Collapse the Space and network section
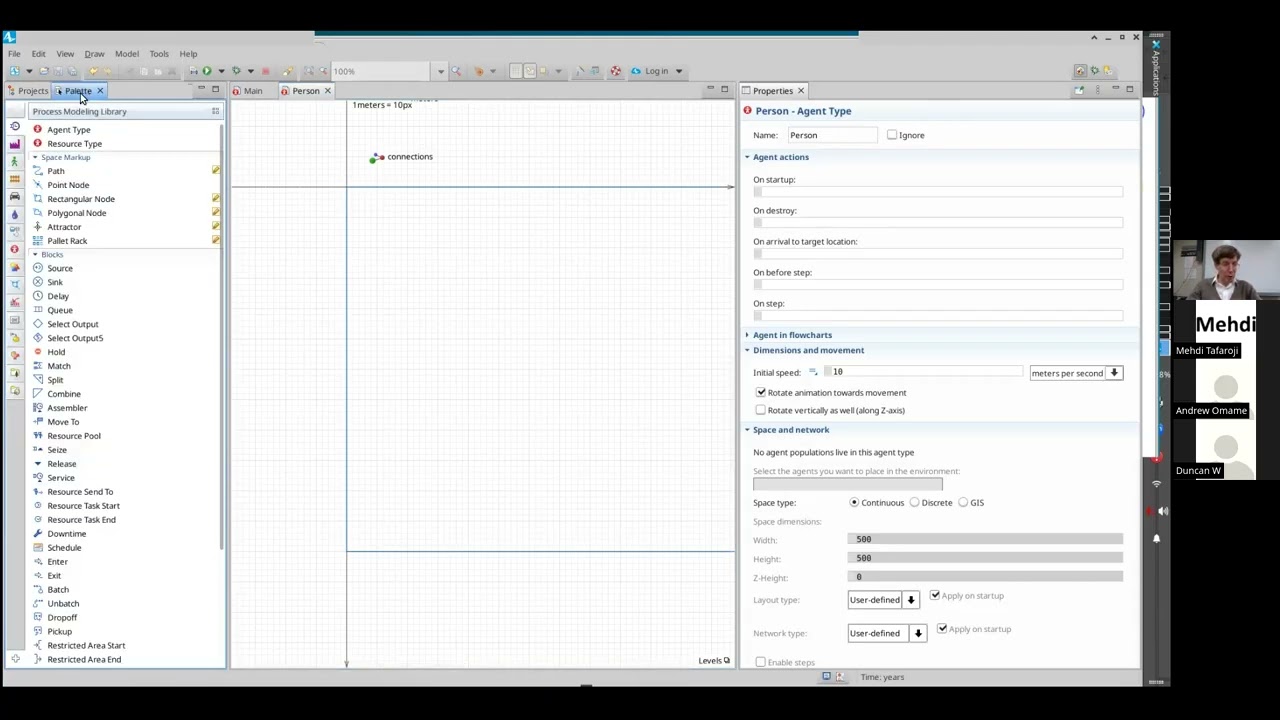Screen dimensions: 1280x720 point(747,430)
